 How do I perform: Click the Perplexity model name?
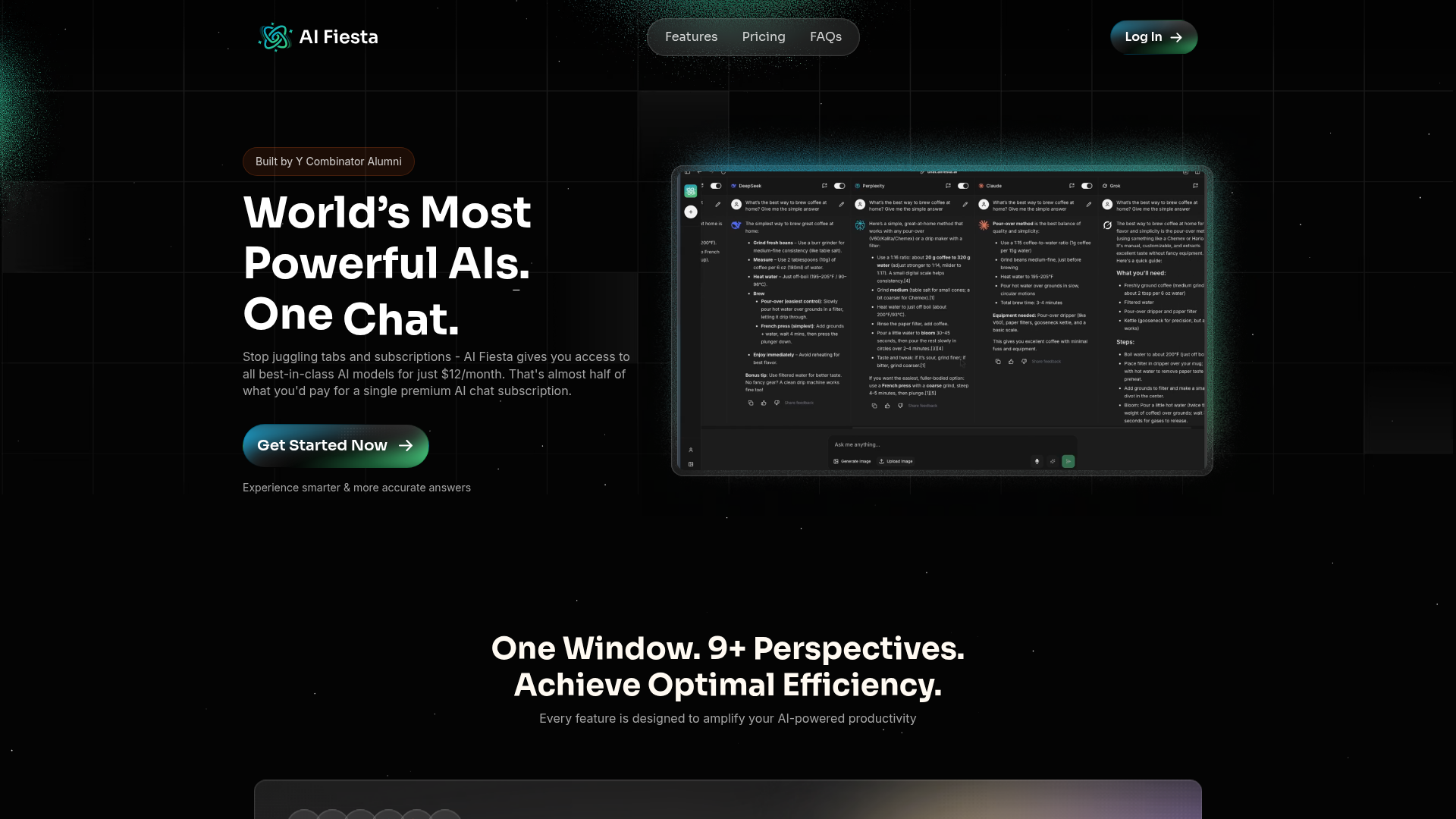coord(874,186)
